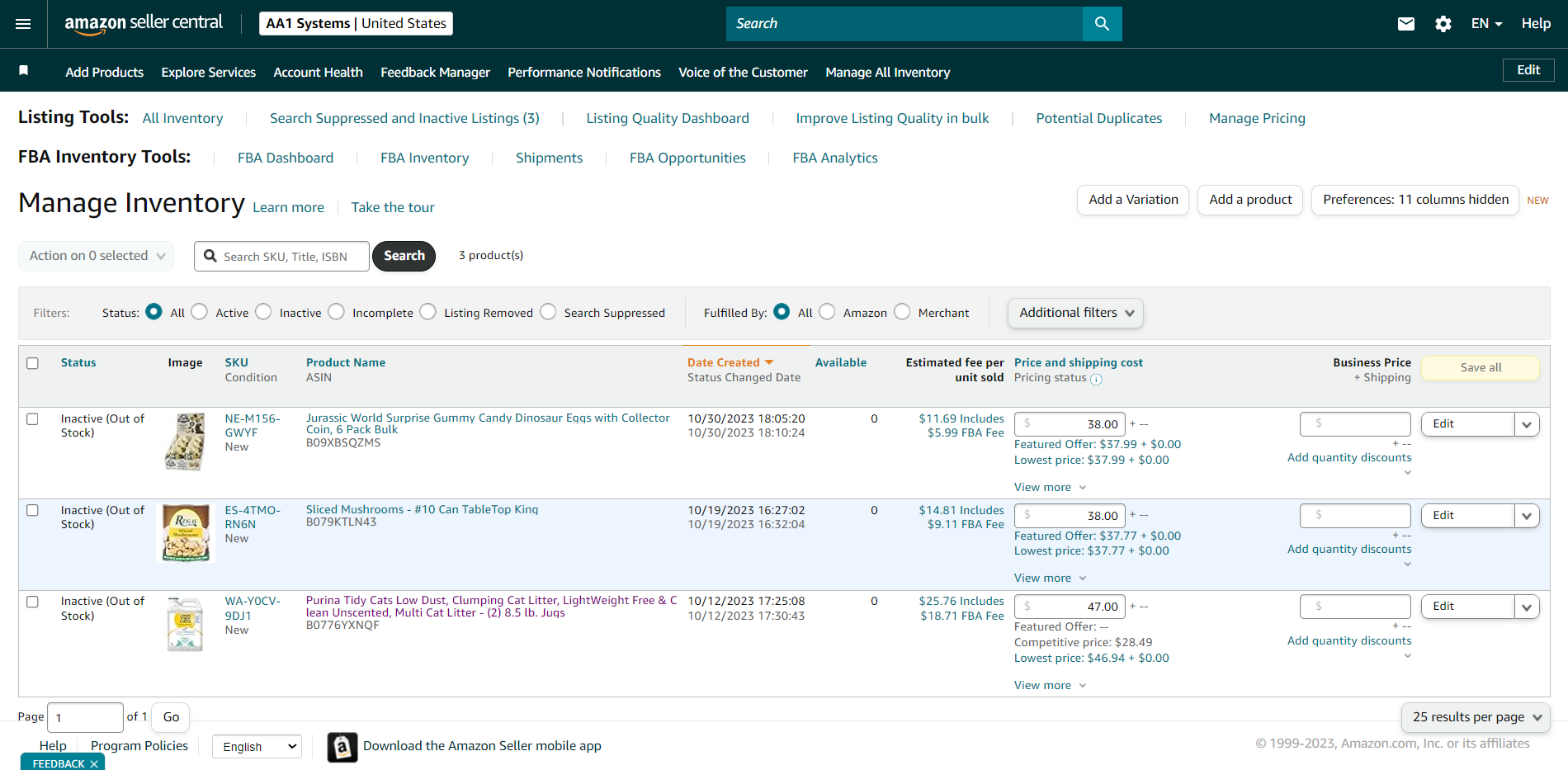Click the price field showing 47.00

pyautogui.click(x=1070, y=607)
